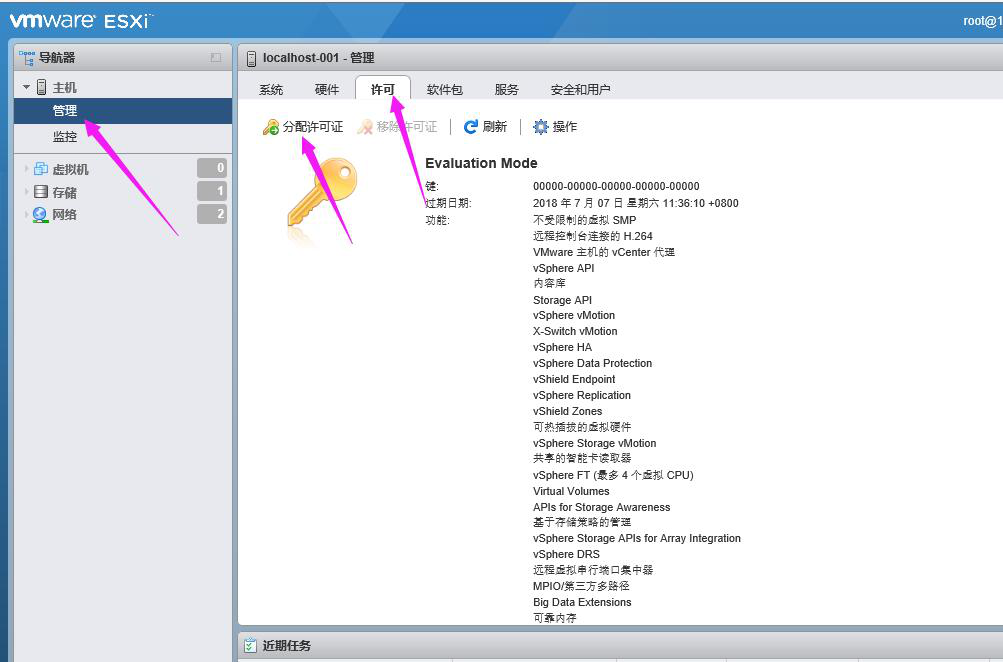Open the root user menu

coord(983,21)
